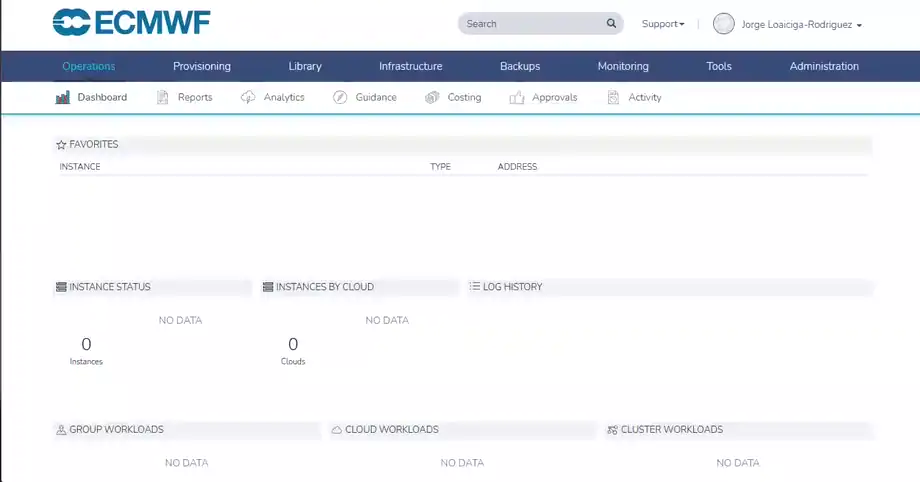920x482 pixels.
Task: Open the Guidance tab
Action: tap(365, 97)
